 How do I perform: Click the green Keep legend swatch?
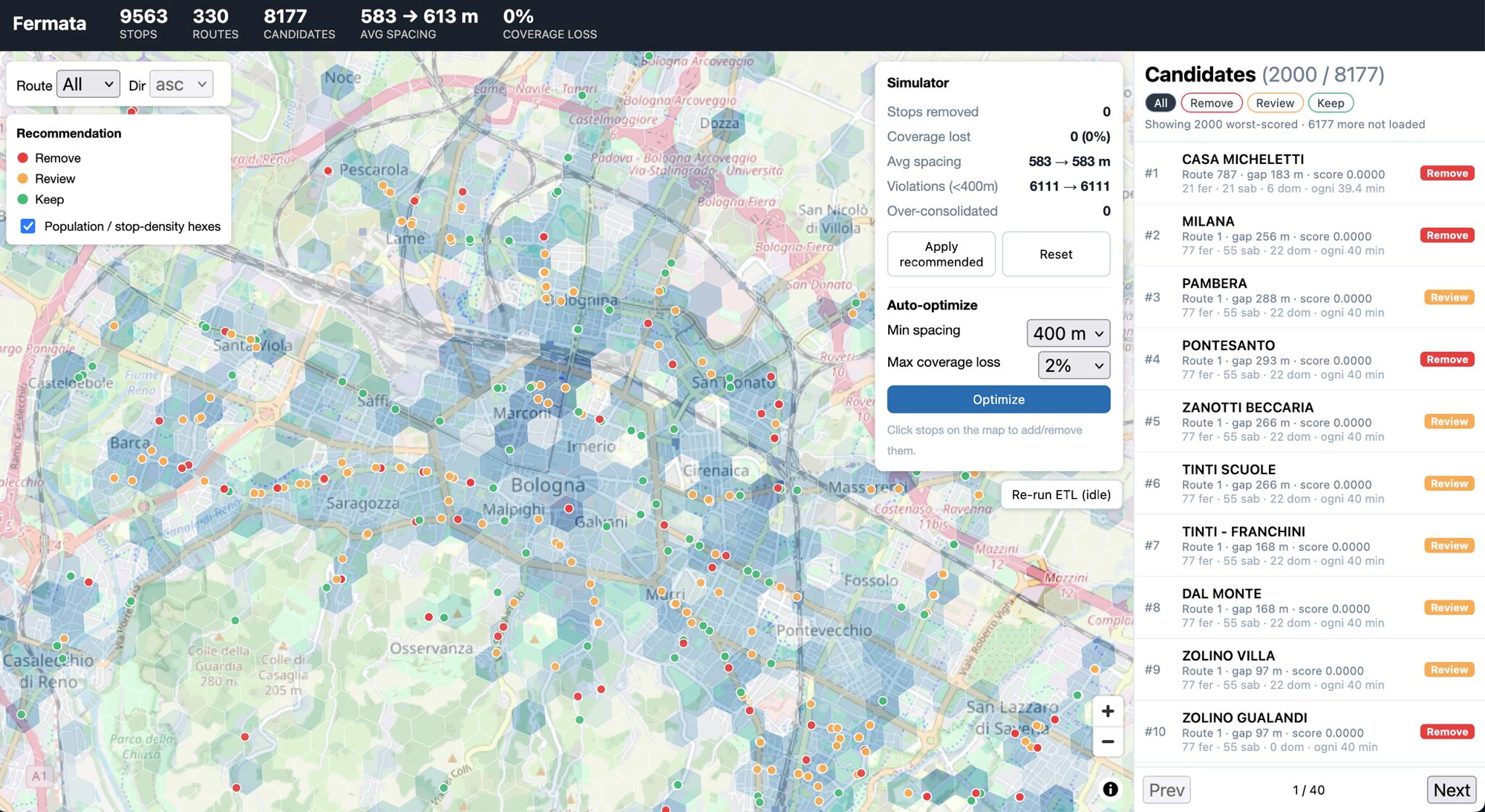(22, 199)
